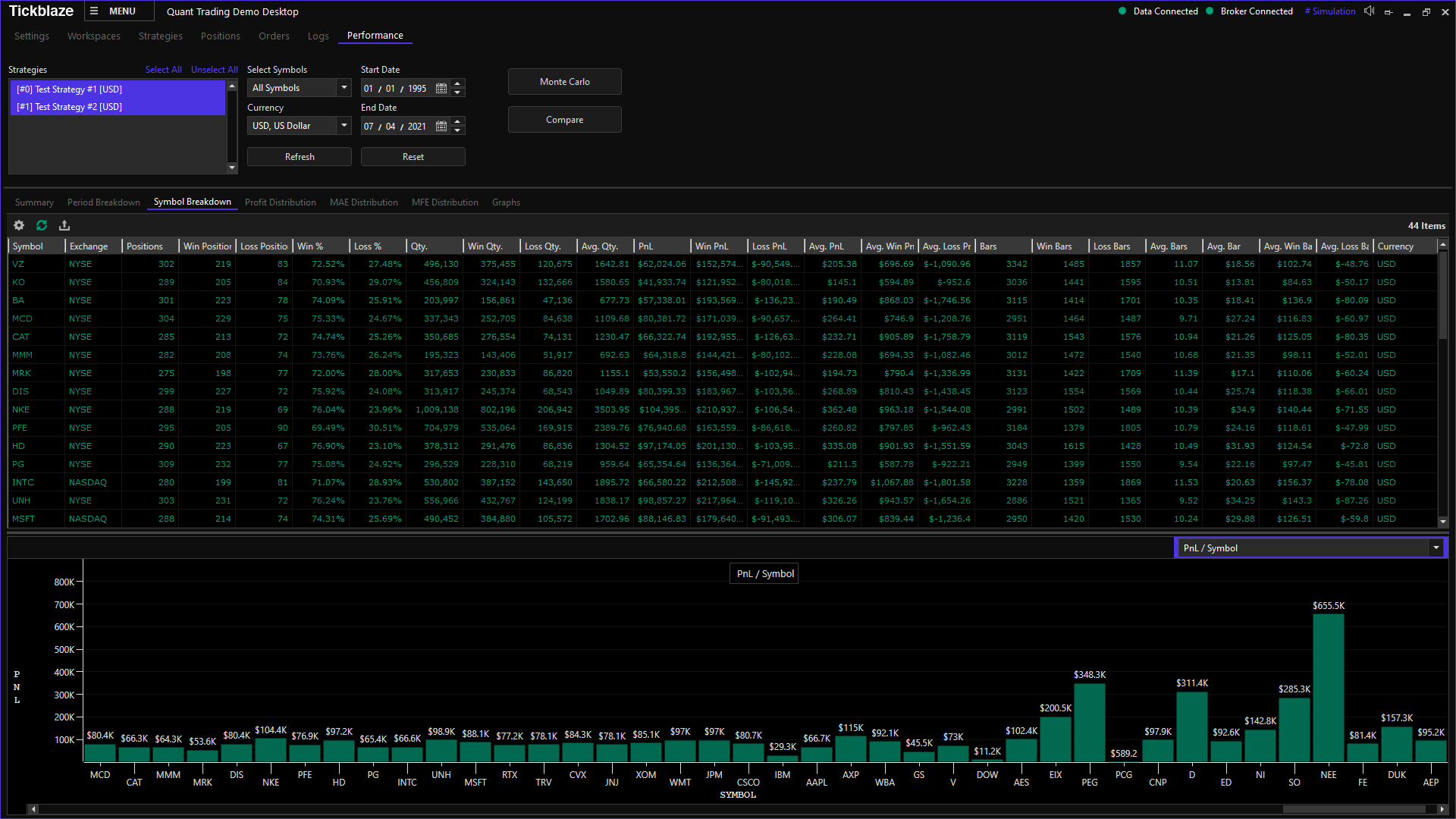Sort table by PnL column header
The image size is (1456, 819).
660,246
